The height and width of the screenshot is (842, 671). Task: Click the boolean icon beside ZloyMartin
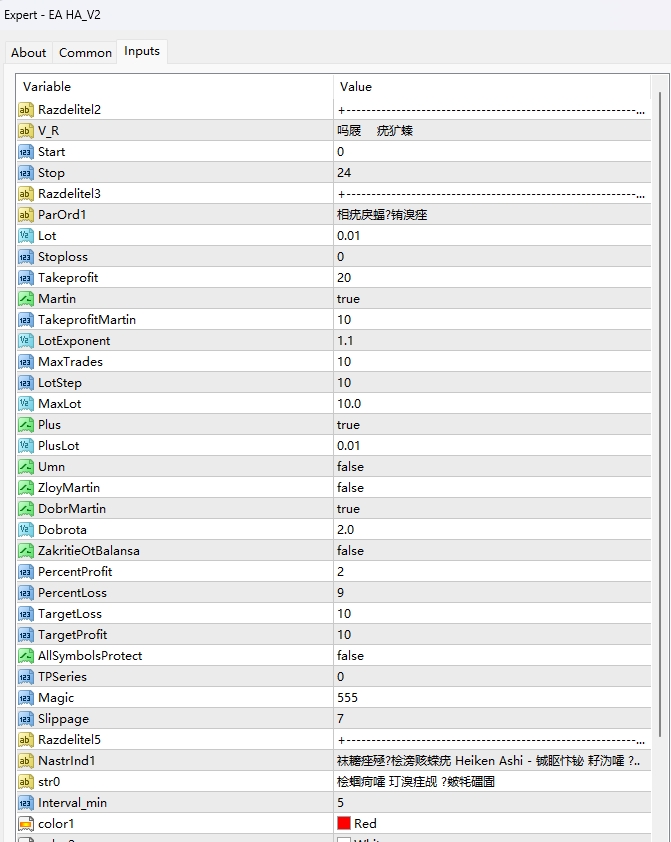(x=26, y=488)
